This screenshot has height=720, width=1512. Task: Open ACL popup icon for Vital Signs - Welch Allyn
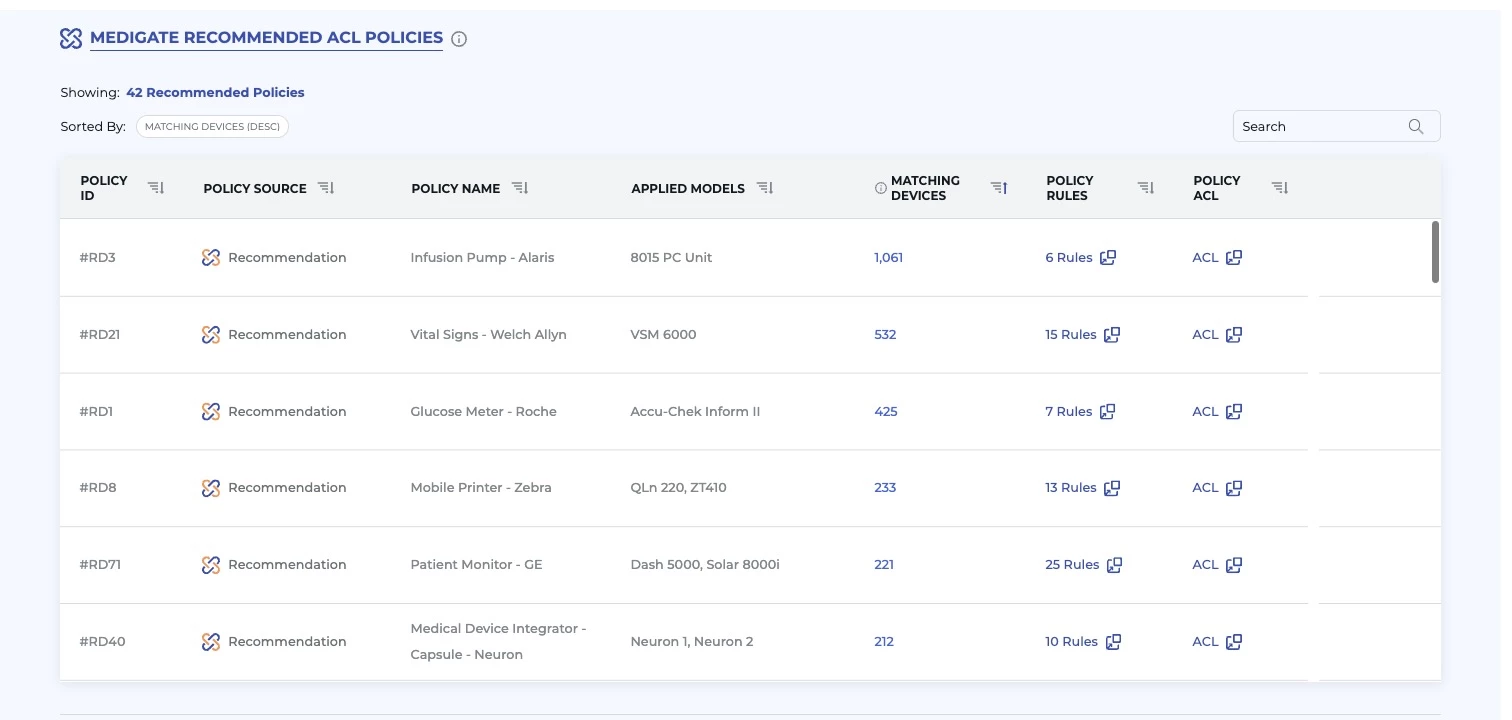[x=1234, y=335]
